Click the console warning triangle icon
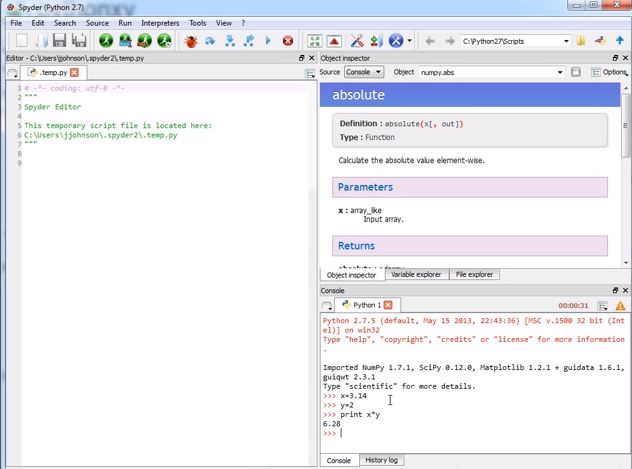 pyautogui.click(x=620, y=305)
